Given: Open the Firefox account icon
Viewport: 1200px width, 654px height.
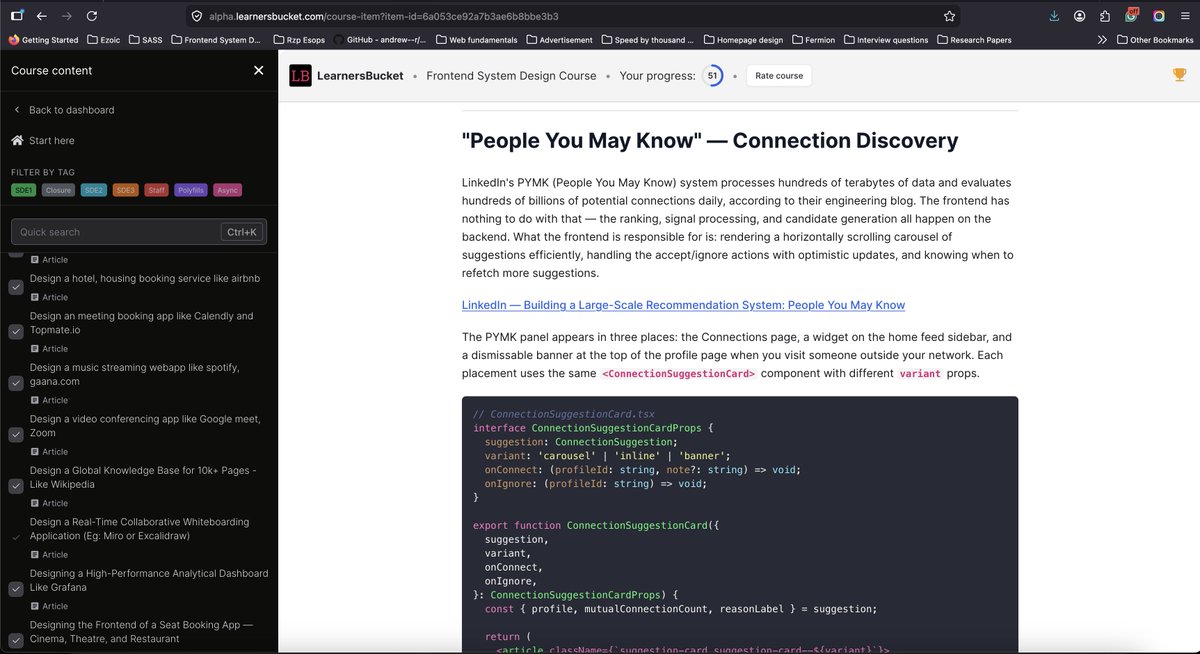Looking at the screenshot, I should pyautogui.click(x=1080, y=16).
